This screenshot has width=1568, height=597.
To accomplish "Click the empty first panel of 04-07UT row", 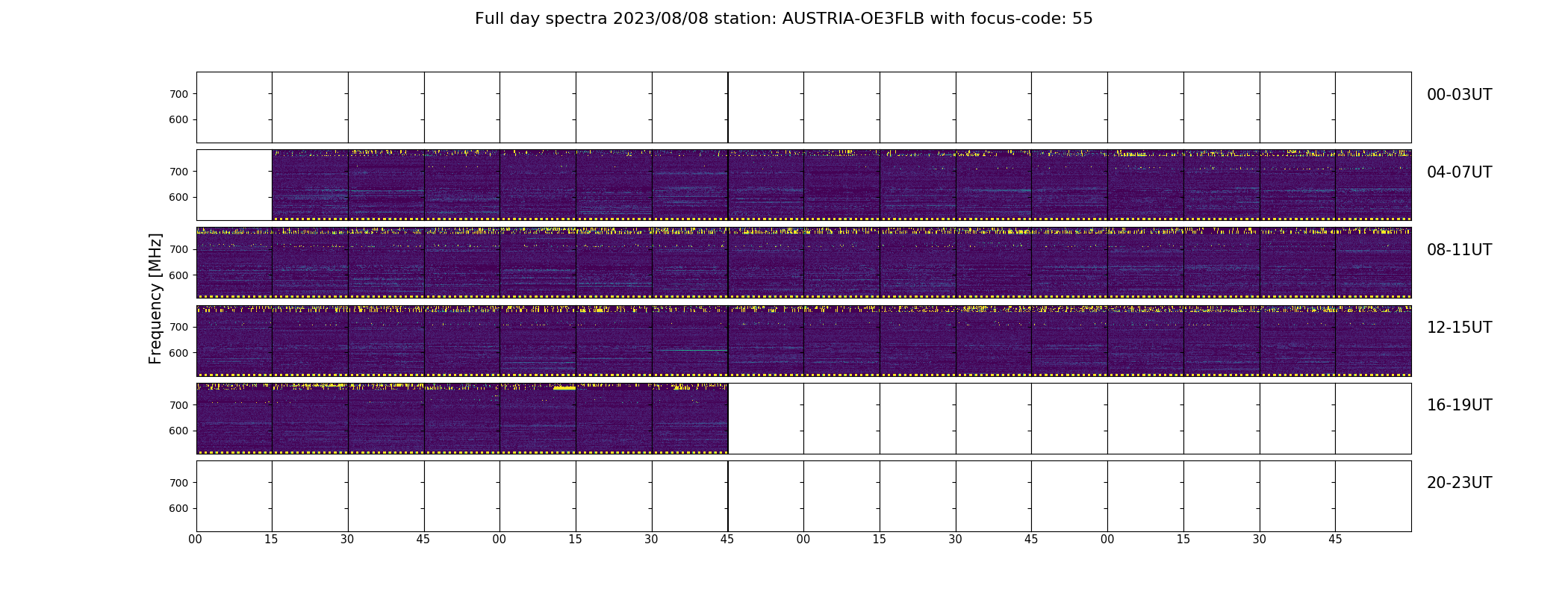I will [x=234, y=185].
